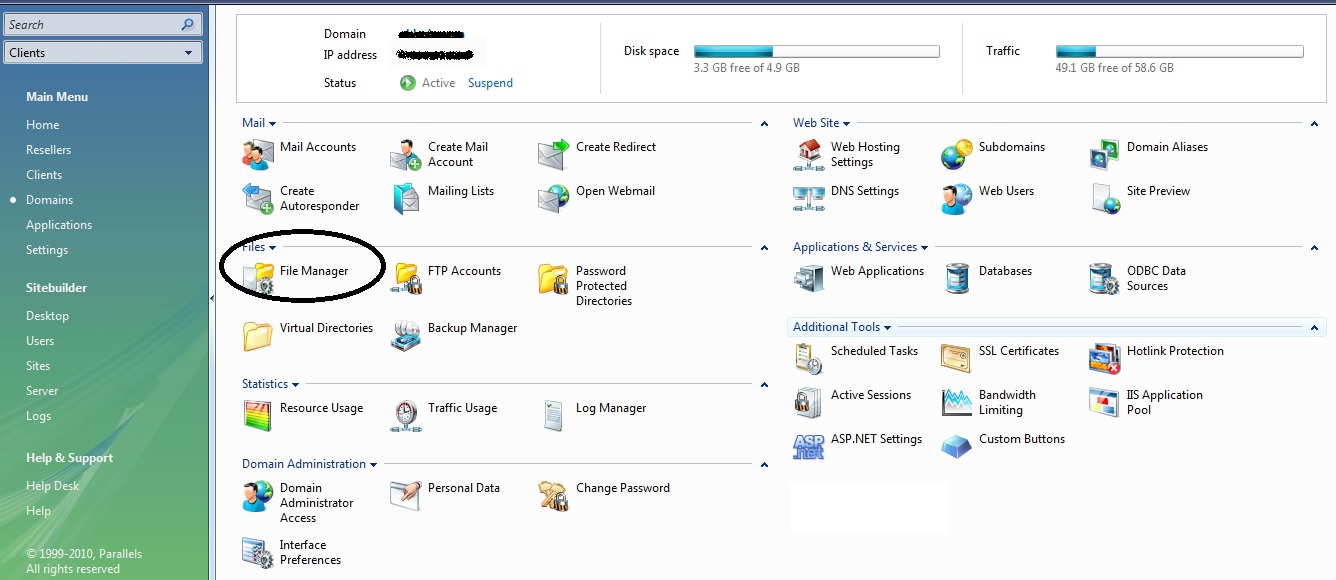Open the Clients dropdown selector

tap(104, 53)
